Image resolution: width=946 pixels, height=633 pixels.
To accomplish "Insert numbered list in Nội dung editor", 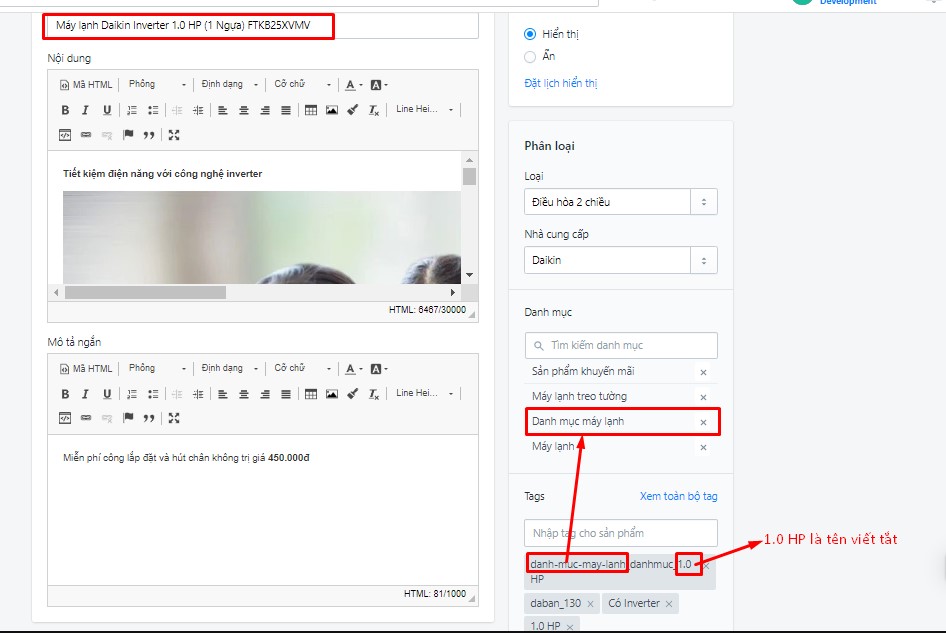I will click(x=132, y=110).
